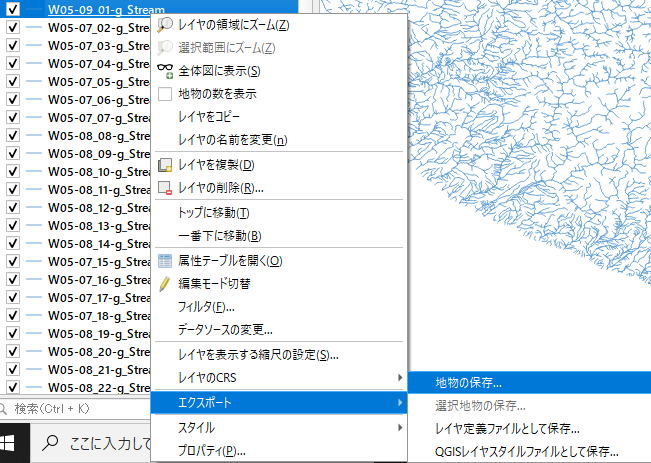Viewport: 651px width, 463px height.
Task: Select 地物の保存... from export submenu
Action: point(468,381)
